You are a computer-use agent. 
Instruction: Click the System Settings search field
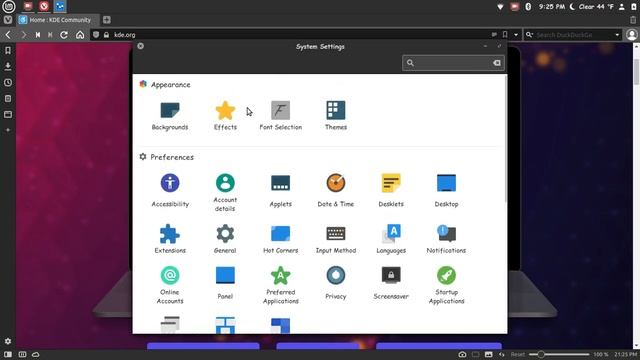(453, 63)
